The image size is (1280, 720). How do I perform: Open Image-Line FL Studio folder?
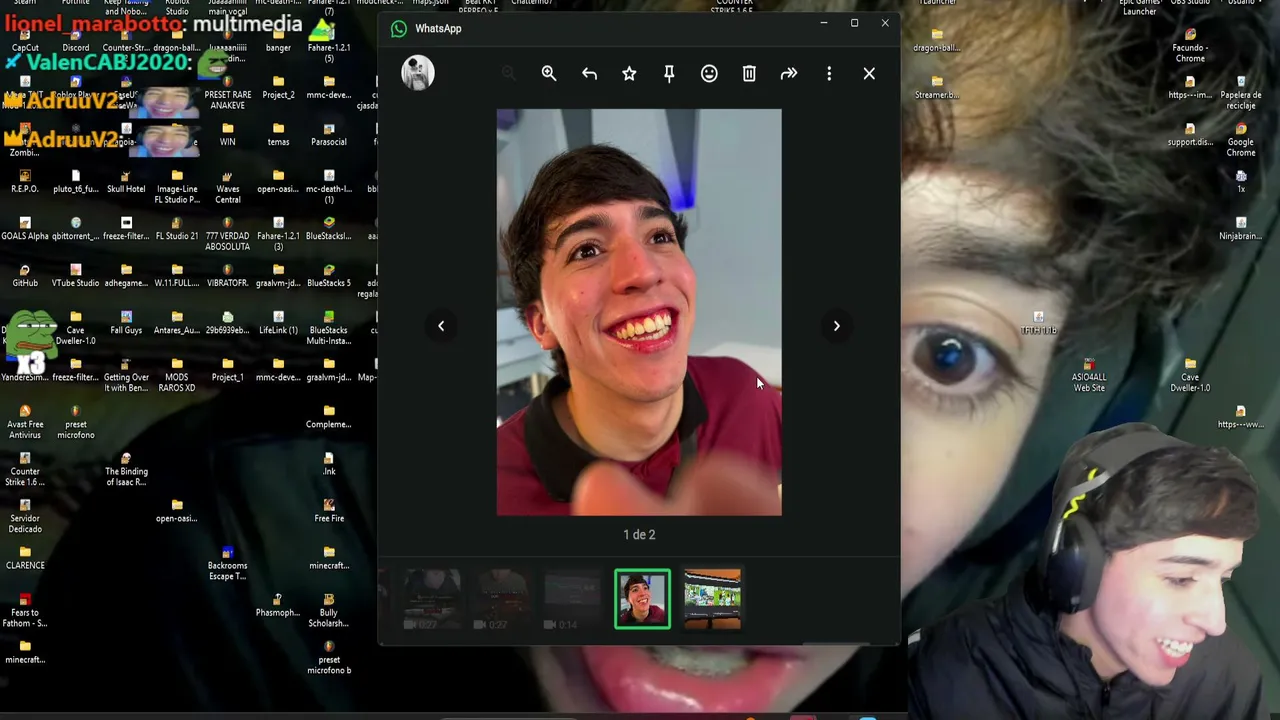click(177, 186)
